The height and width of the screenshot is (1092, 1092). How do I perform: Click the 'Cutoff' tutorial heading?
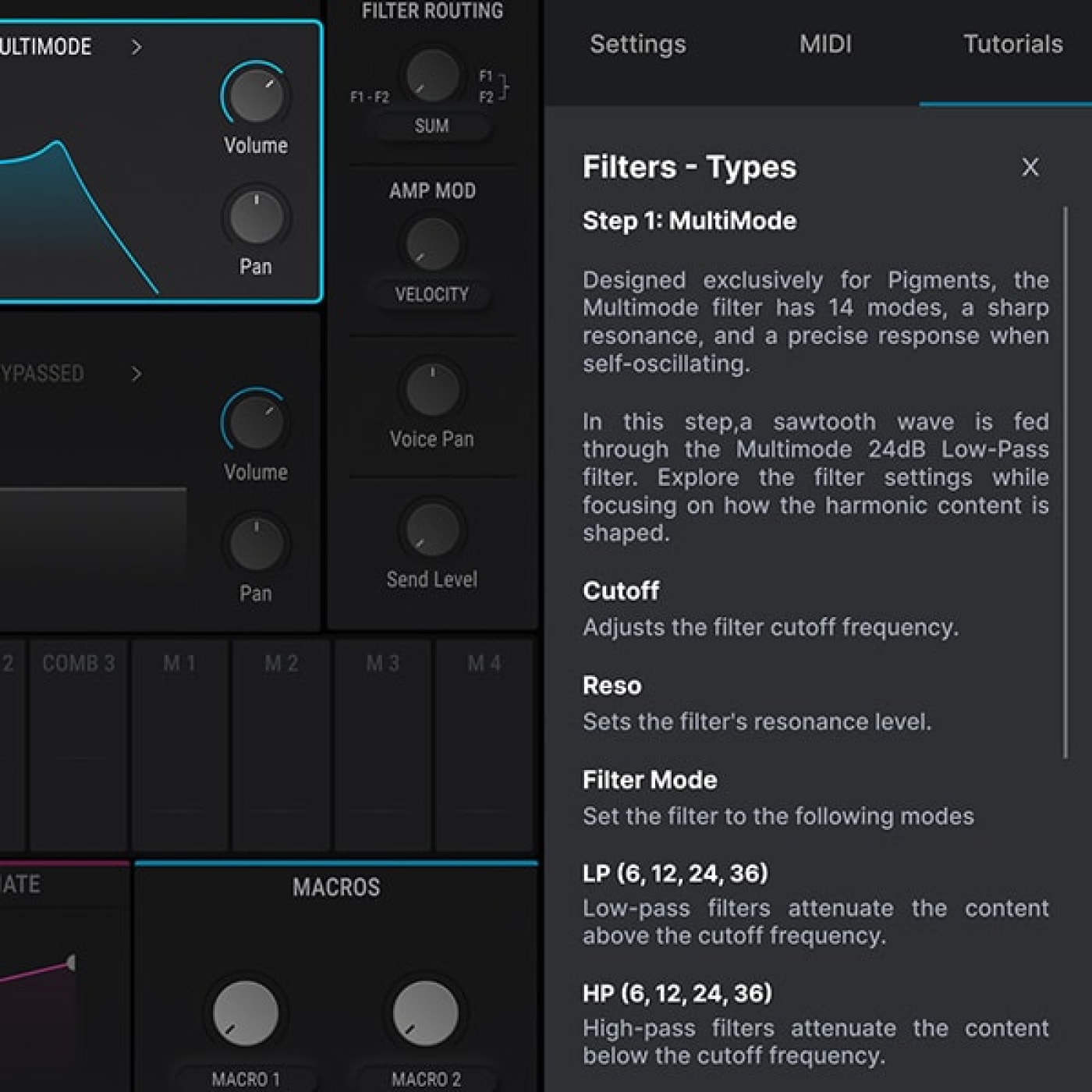[x=621, y=590]
